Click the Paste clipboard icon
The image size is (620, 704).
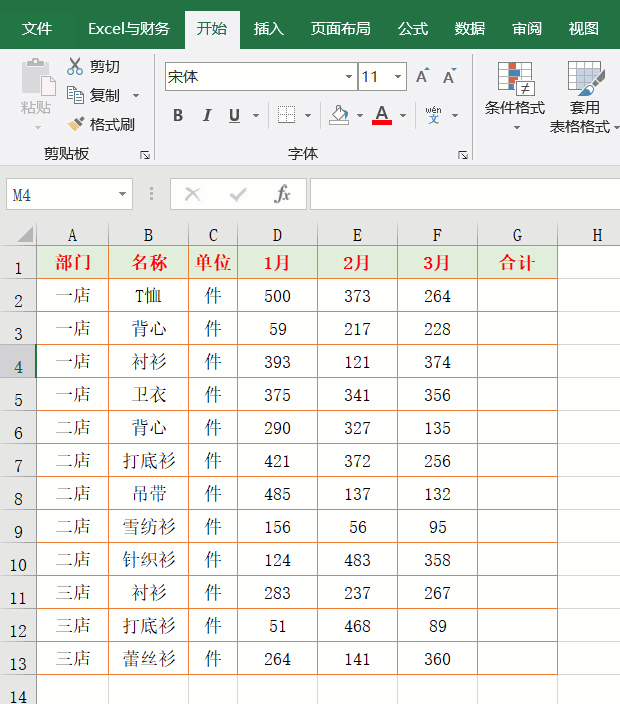pyautogui.click(x=38, y=77)
